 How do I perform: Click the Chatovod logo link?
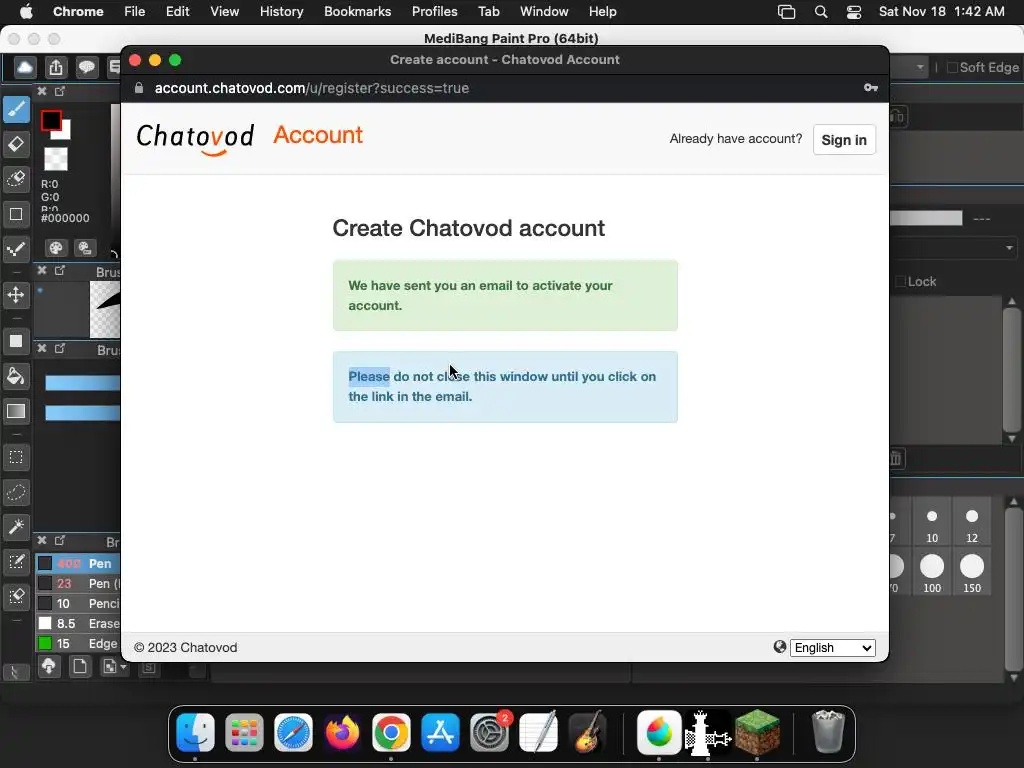point(195,138)
